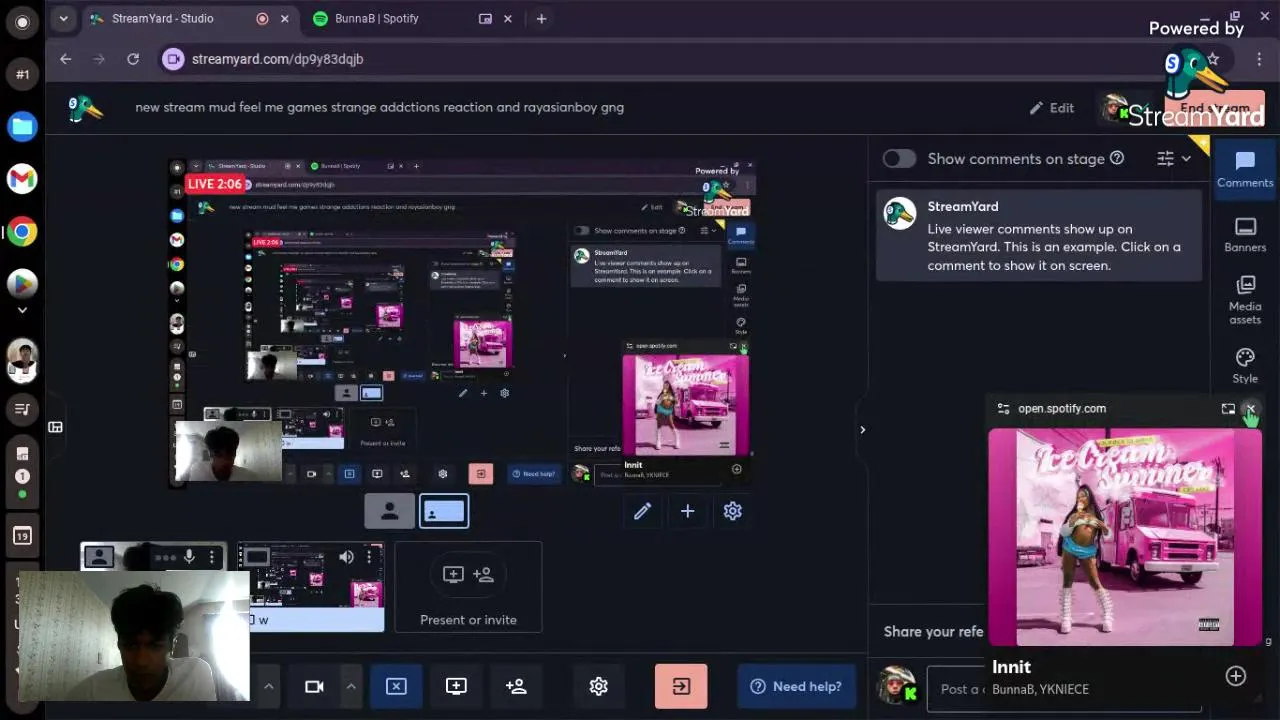The width and height of the screenshot is (1280, 720).
Task: Toggle the camera in bottom toolbar
Action: pyautogui.click(x=314, y=686)
